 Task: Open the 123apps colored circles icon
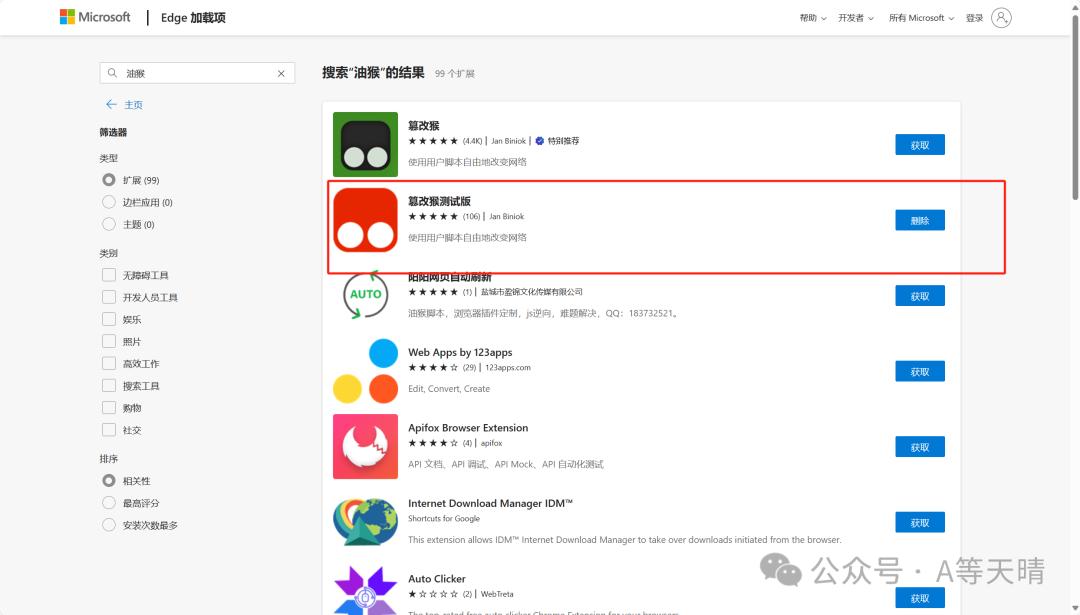point(365,371)
